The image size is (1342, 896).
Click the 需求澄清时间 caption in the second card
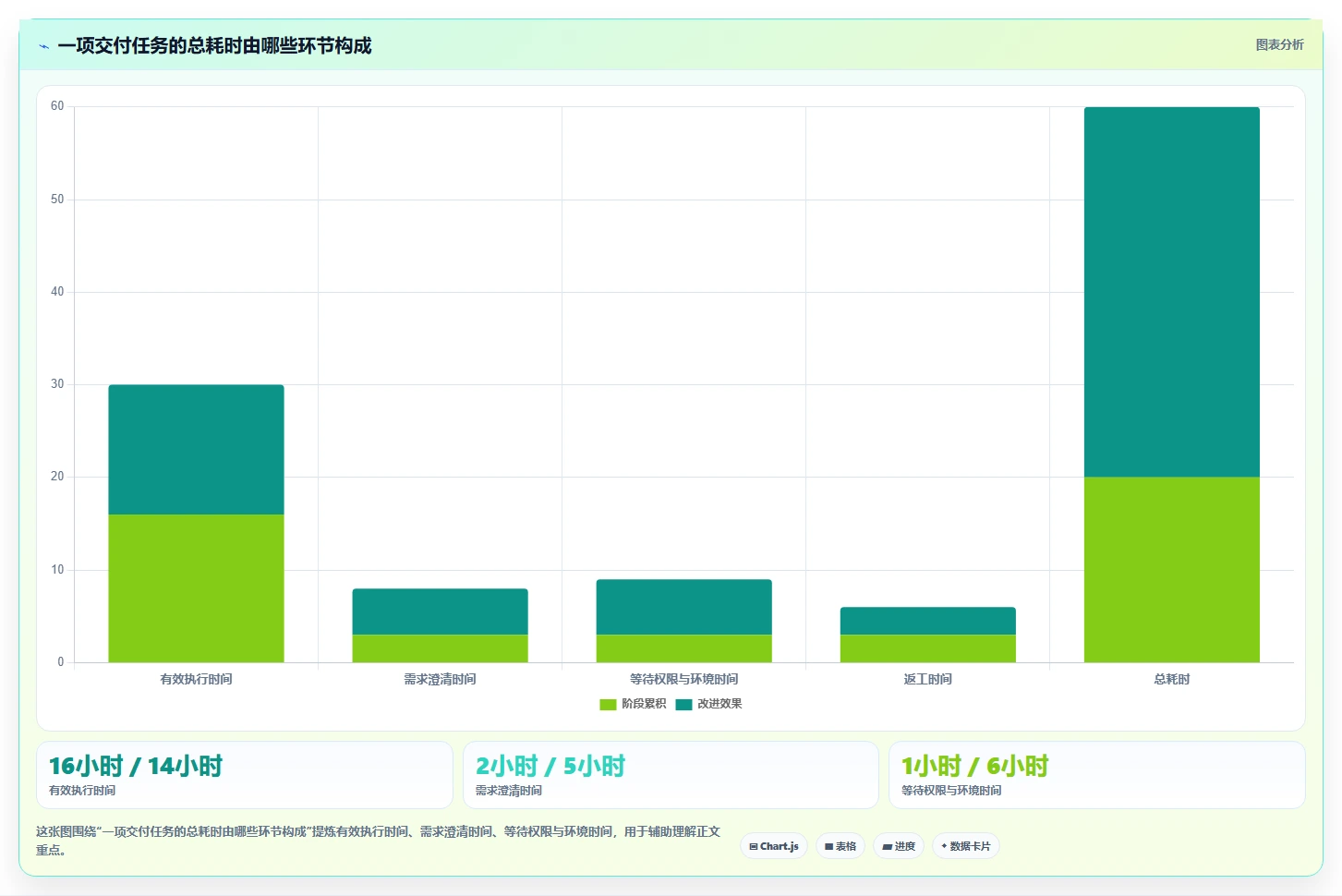pyautogui.click(x=509, y=791)
